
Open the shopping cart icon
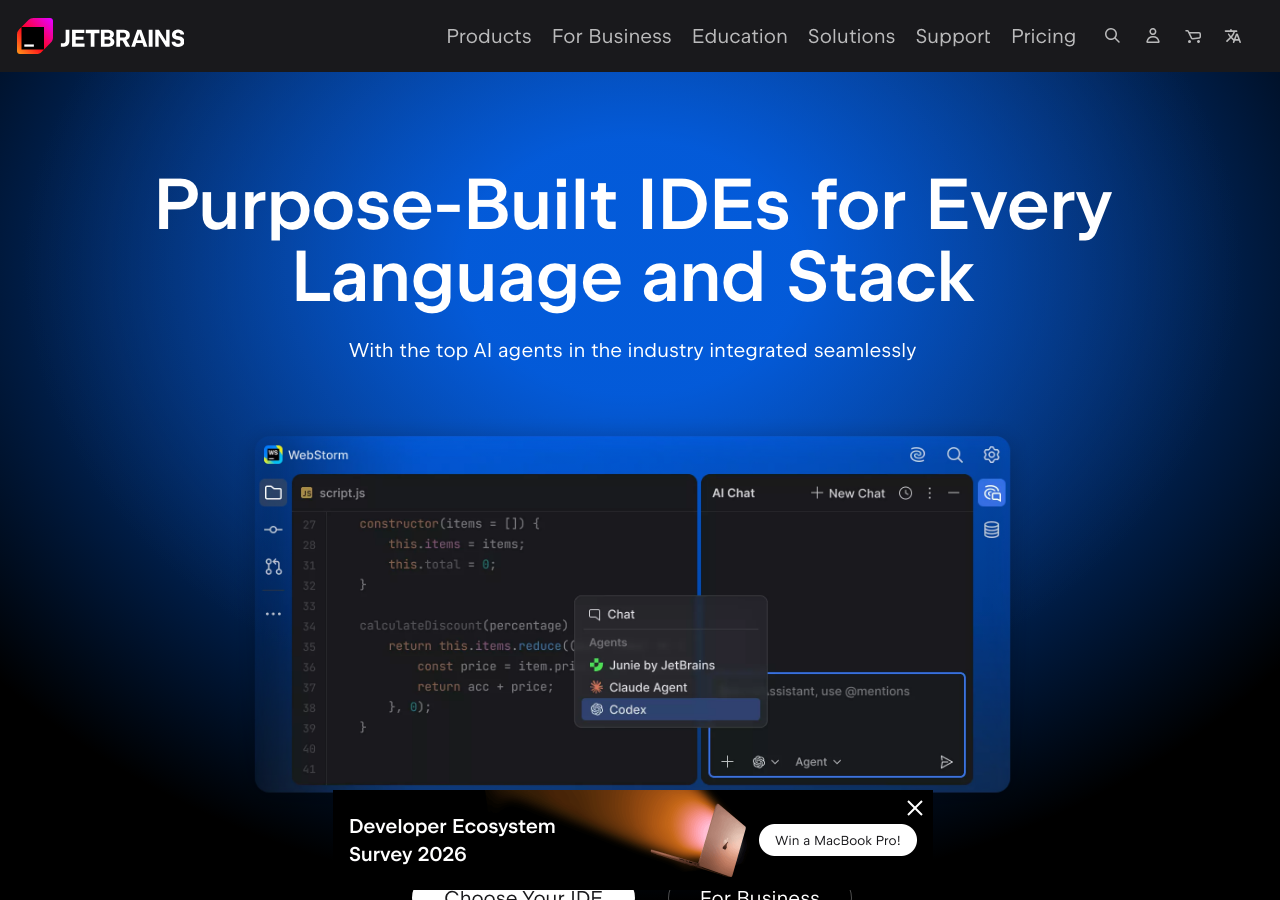[1193, 36]
